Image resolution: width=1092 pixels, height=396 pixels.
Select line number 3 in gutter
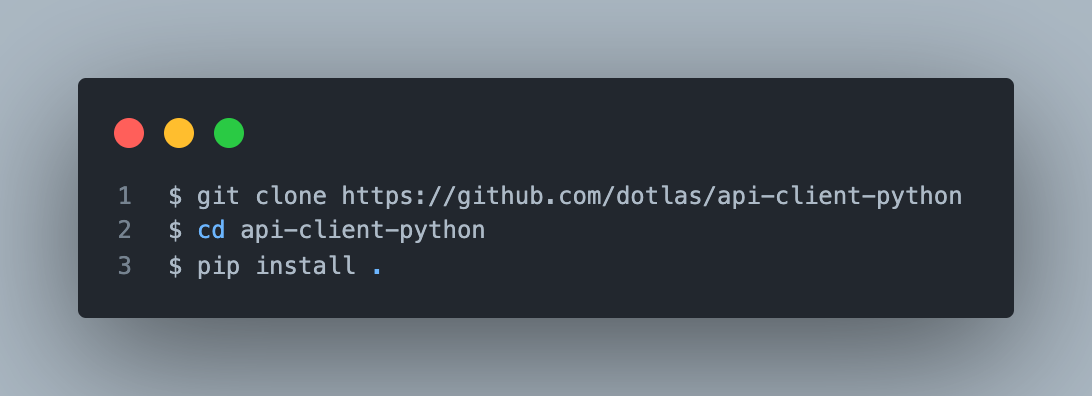(125, 266)
